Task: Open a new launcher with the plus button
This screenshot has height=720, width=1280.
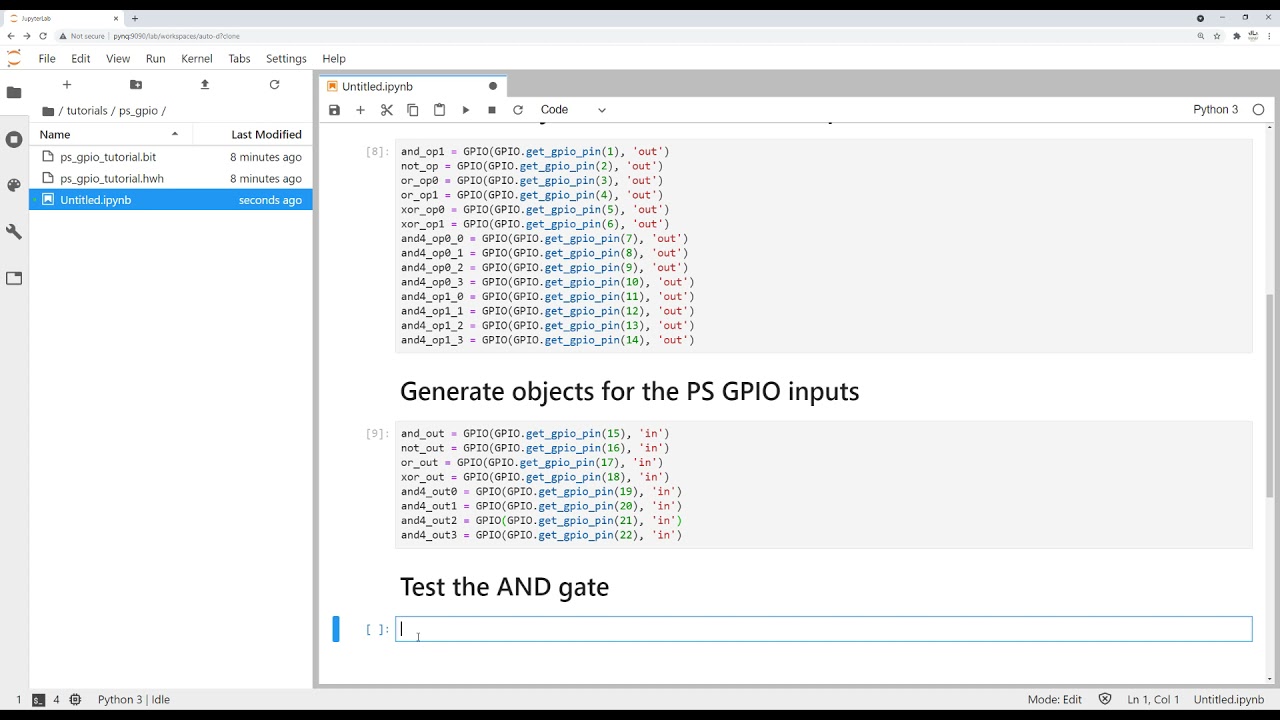Action: coord(67,85)
